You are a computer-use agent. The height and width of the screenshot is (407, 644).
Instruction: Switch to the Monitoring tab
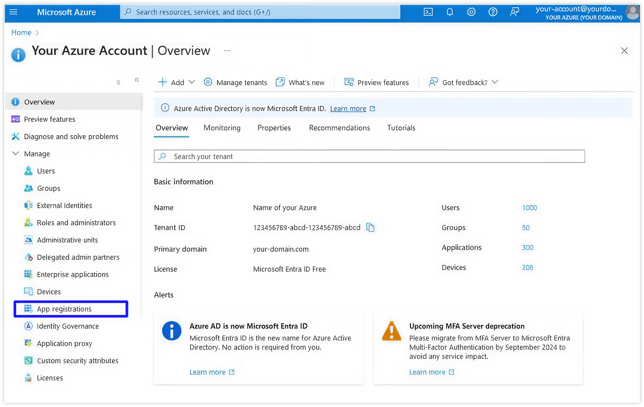tap(222, 128)
